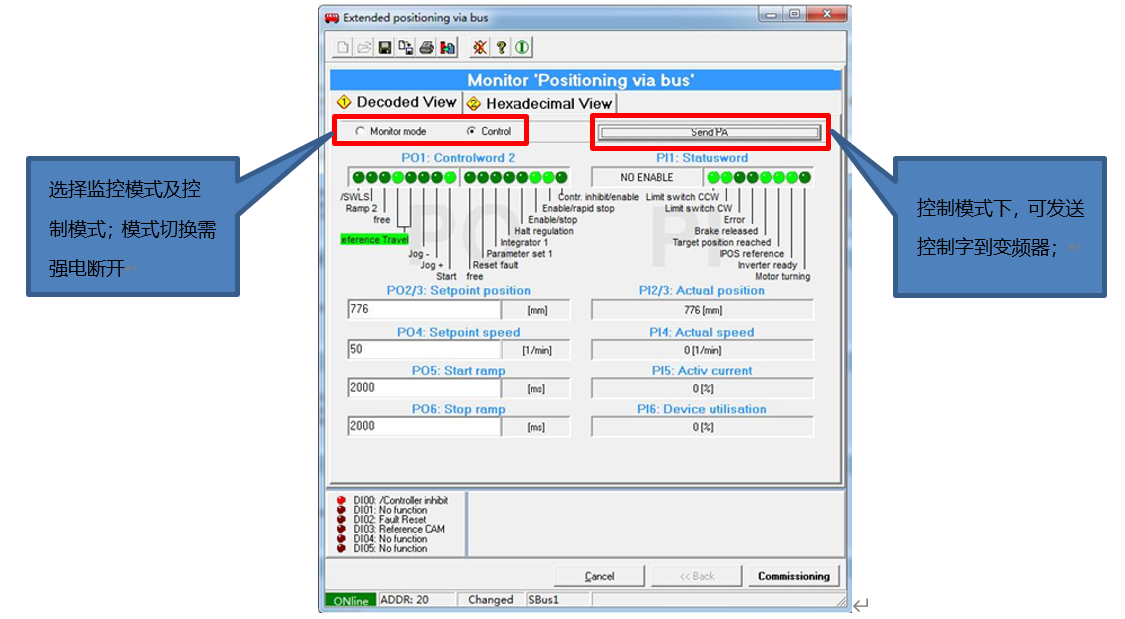Toggle the Start bit LED in Controlword 2
Viewport: 1125px width, 619px height.
coord(450,177)
